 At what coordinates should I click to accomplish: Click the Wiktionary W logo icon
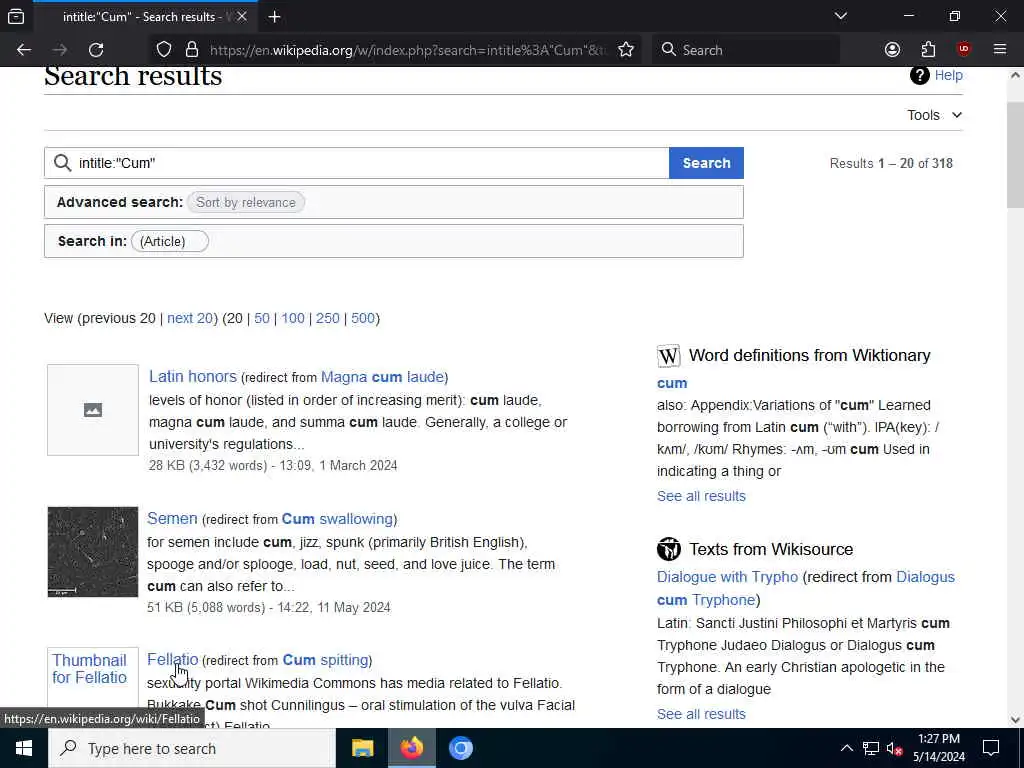669,356
